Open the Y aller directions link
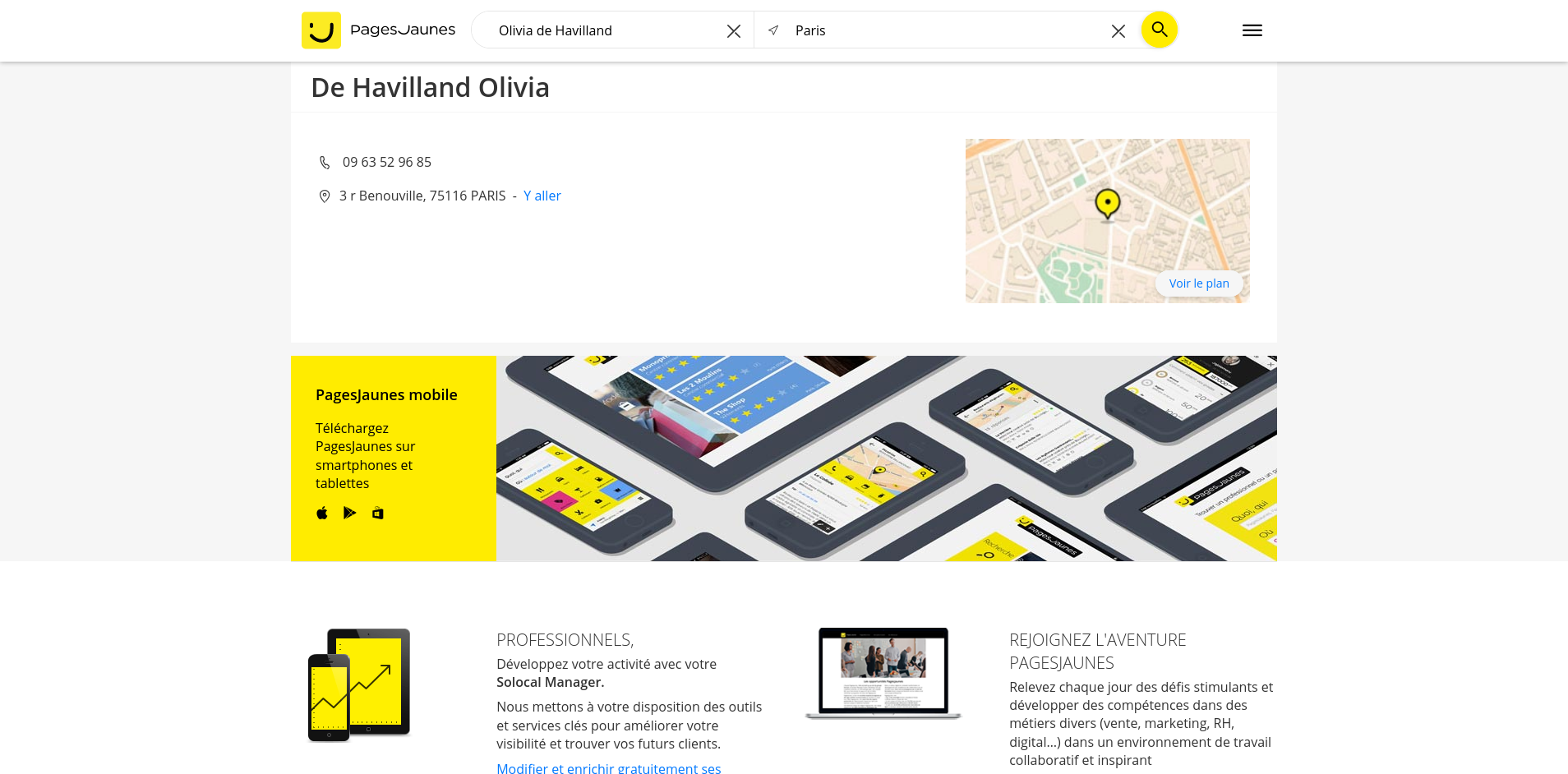The image size is (1568, 774). pos(542,196)
